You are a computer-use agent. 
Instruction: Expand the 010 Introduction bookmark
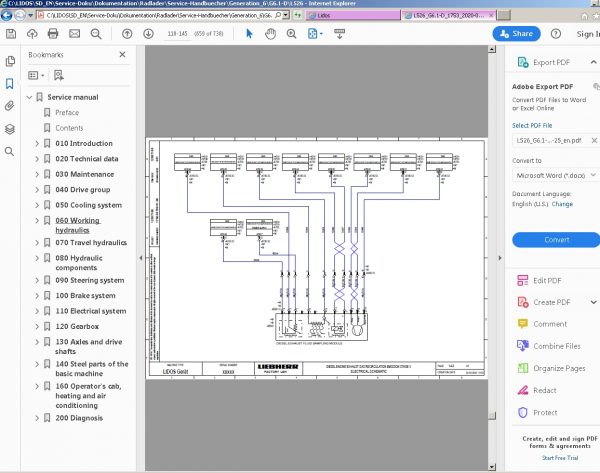[x=37, y=143]
